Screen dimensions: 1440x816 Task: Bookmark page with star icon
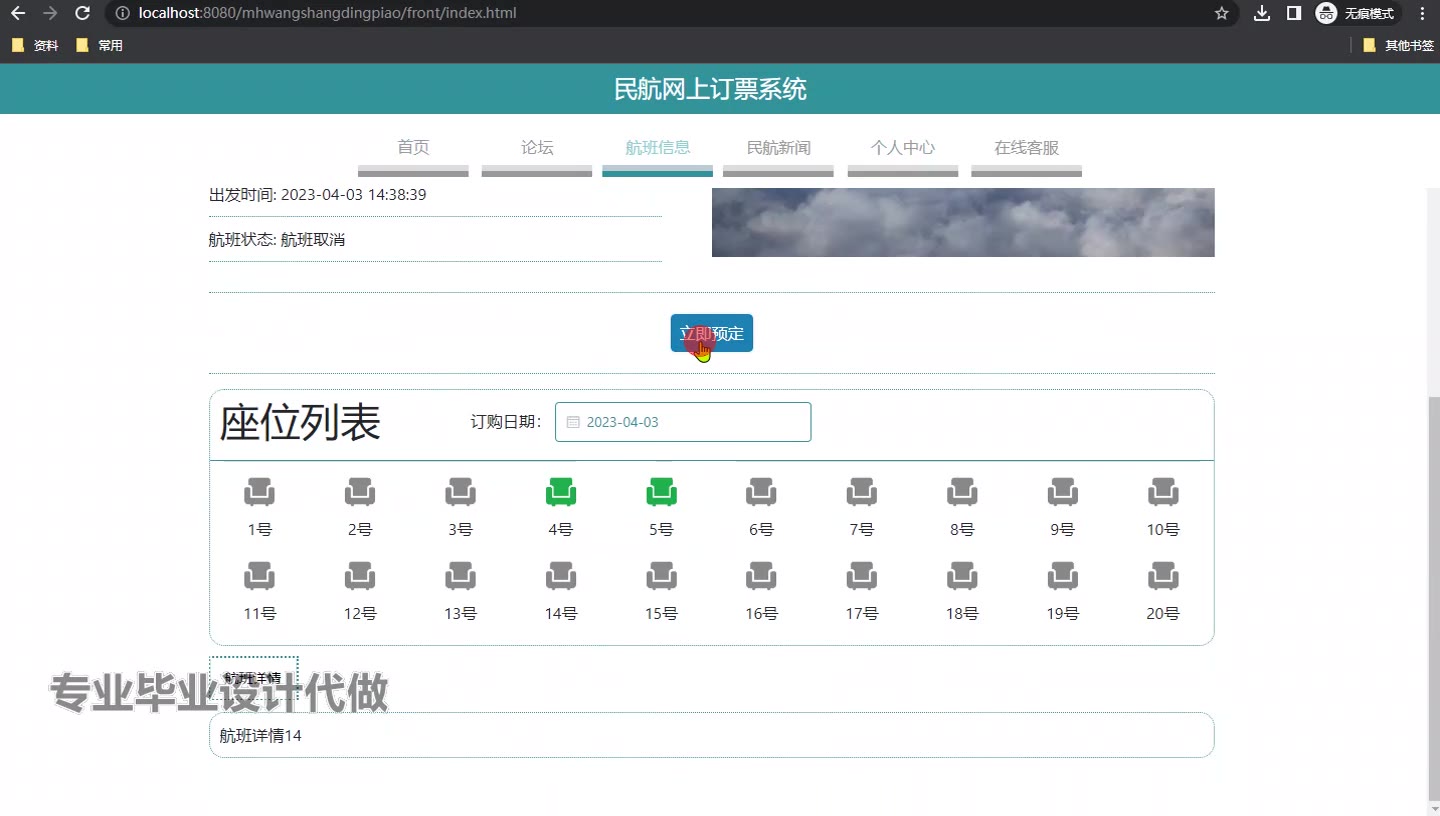pos(1221,13)
